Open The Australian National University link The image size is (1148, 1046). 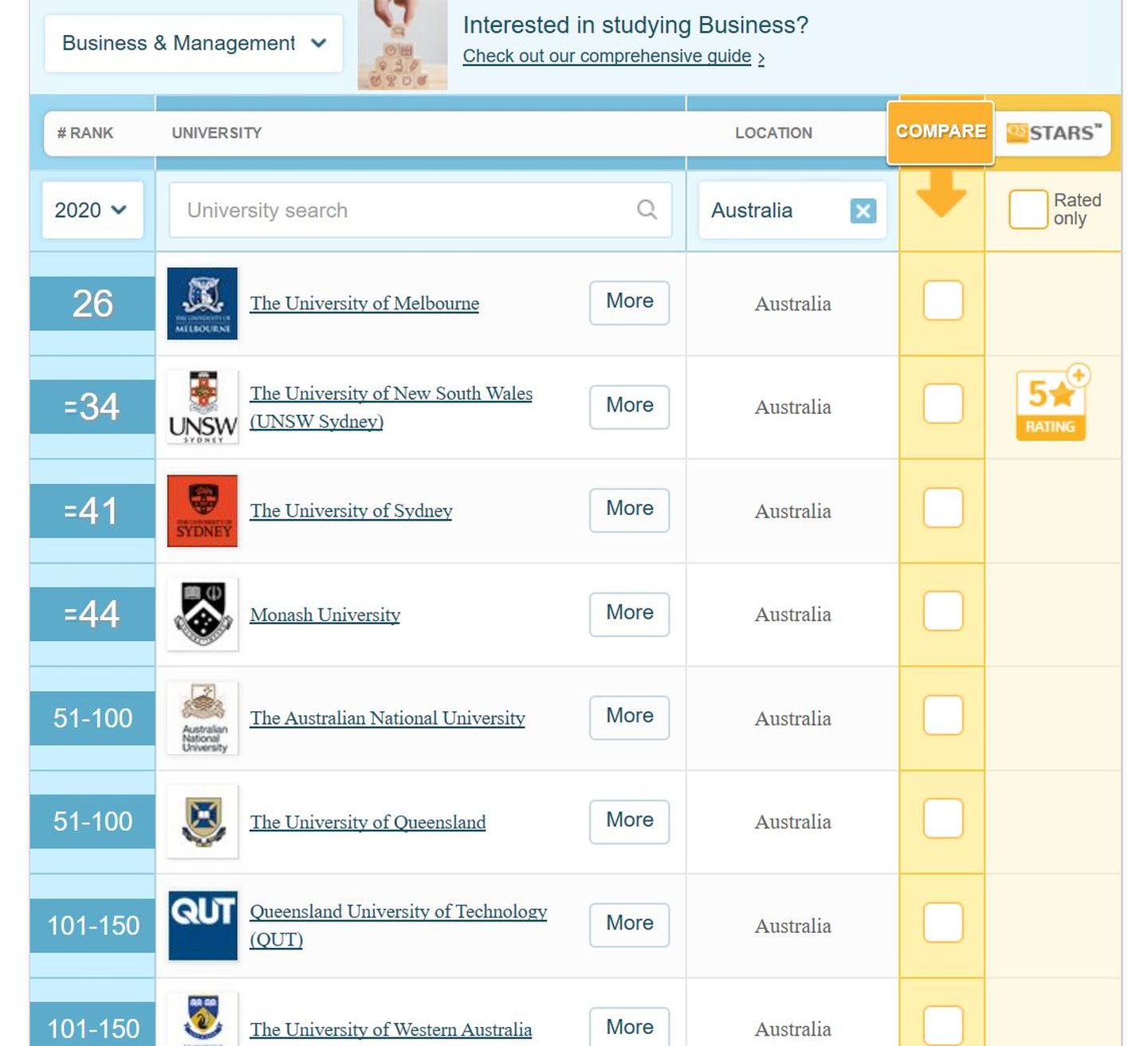(387, 718)
